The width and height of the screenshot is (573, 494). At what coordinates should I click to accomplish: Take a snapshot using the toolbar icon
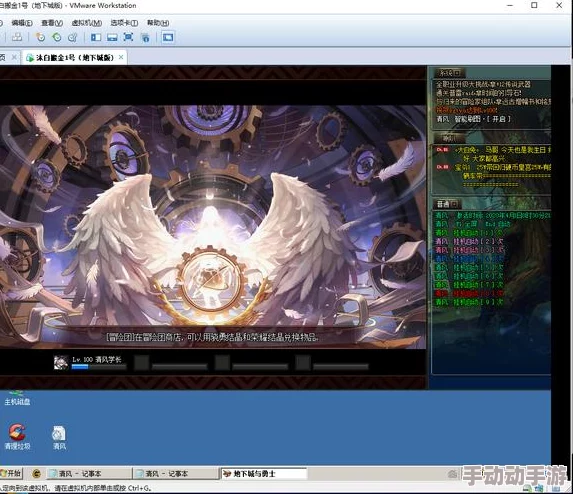40,37
